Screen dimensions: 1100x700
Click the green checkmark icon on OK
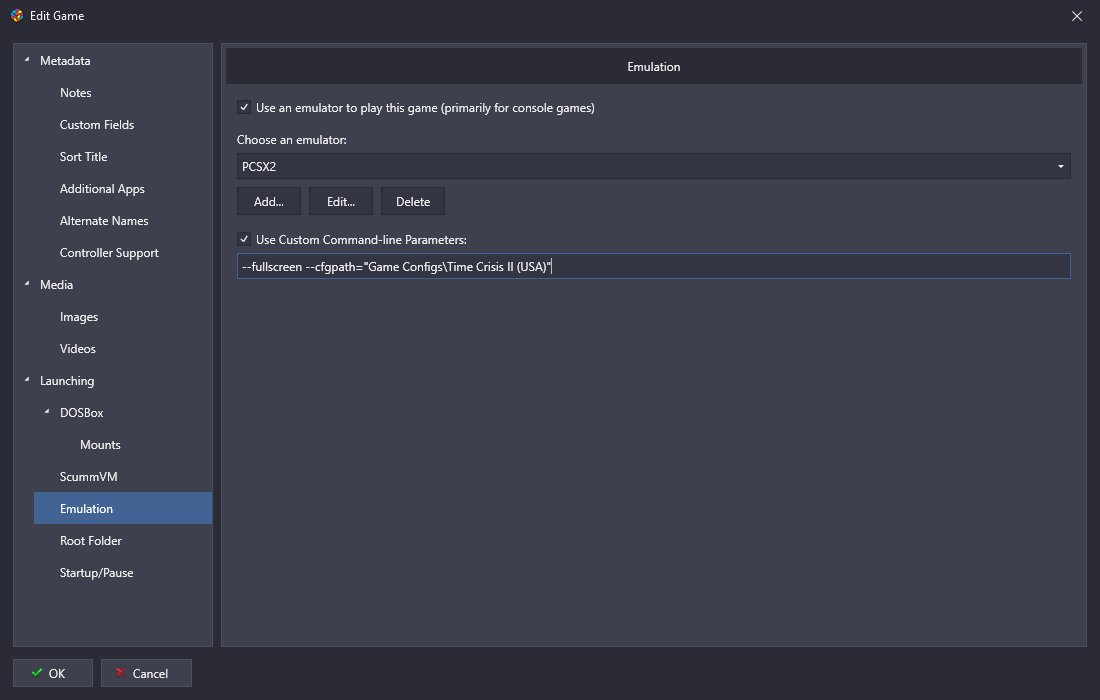37,673
